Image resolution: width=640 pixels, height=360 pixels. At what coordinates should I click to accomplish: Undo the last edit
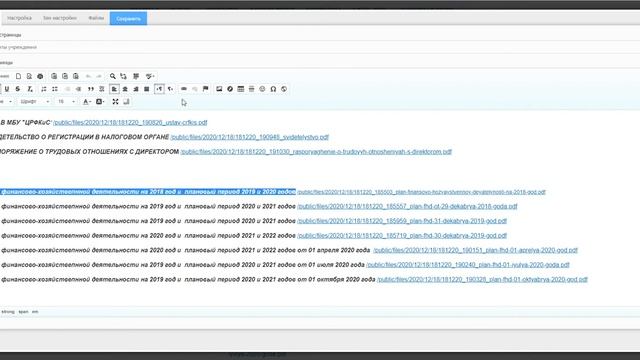pyautogui.click(x=88, y=76)
